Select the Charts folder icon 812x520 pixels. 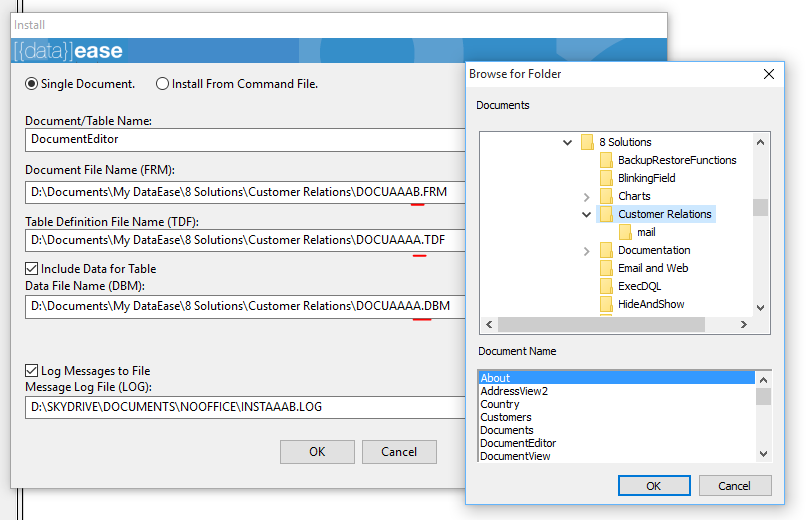606,196
